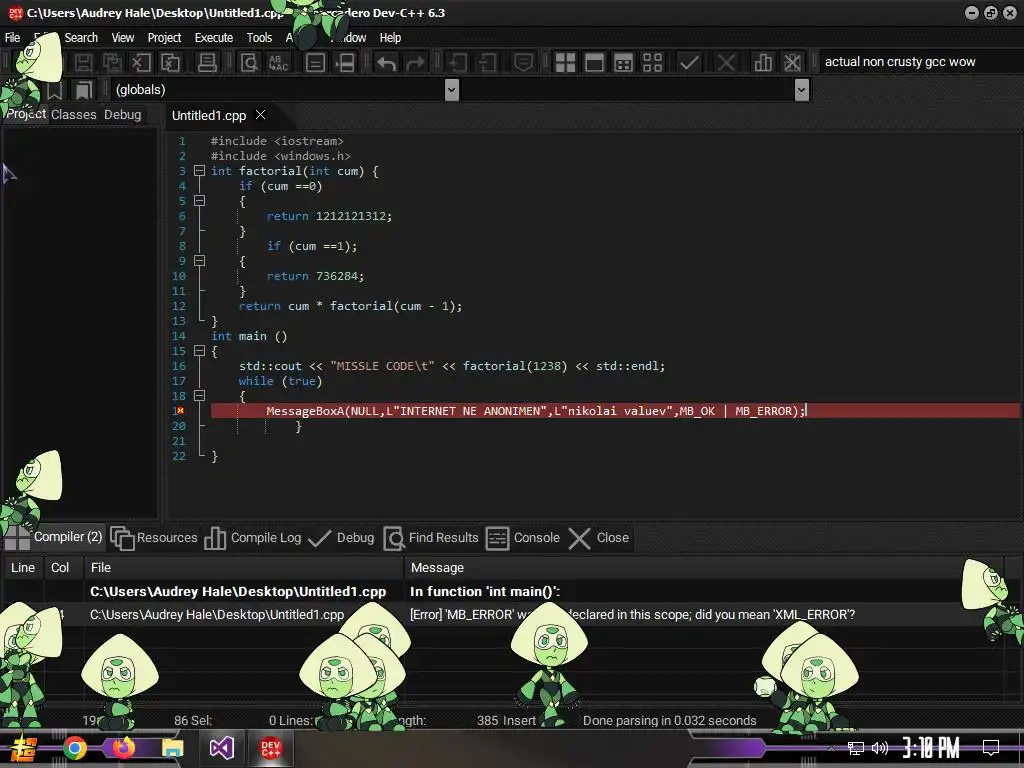
Task: Click the Delete profiling information icon
Action: (x=792, y=63)
